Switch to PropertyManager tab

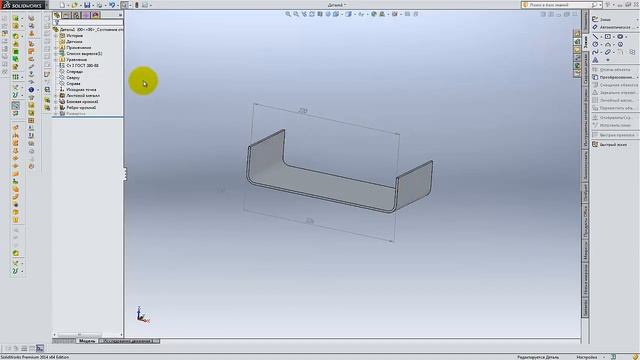click(x=67, y=15)
